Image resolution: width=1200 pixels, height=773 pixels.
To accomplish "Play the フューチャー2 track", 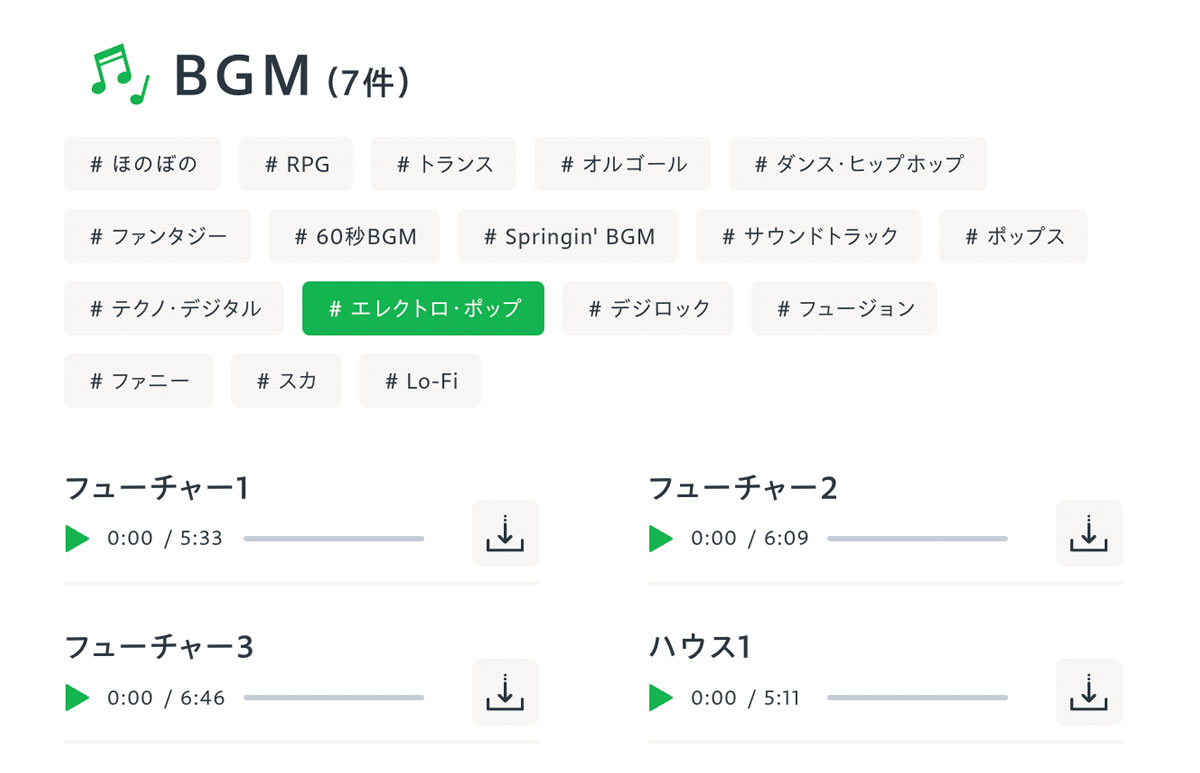I will [660, 538].
